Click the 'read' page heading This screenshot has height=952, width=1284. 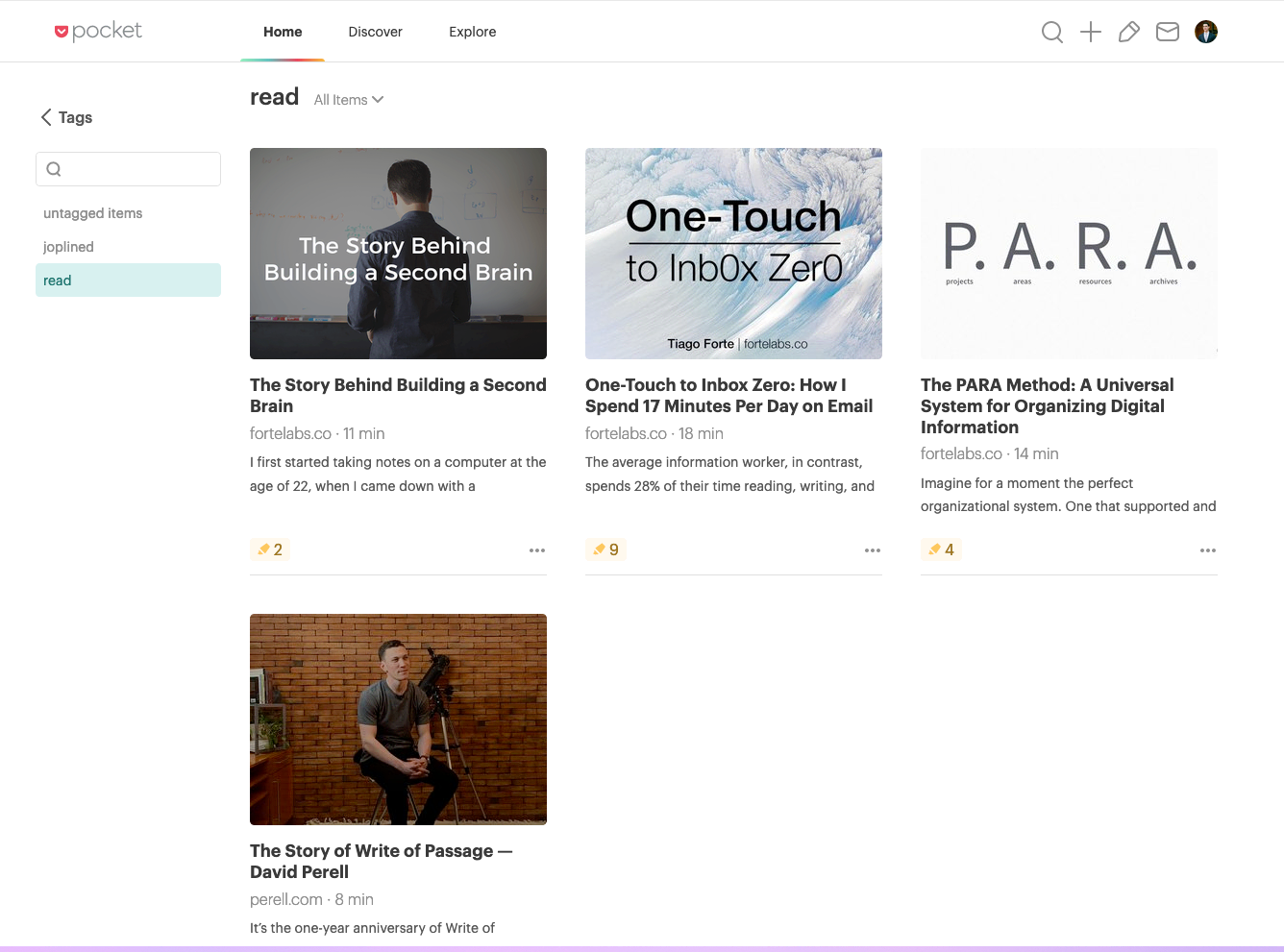pos(274,97)
